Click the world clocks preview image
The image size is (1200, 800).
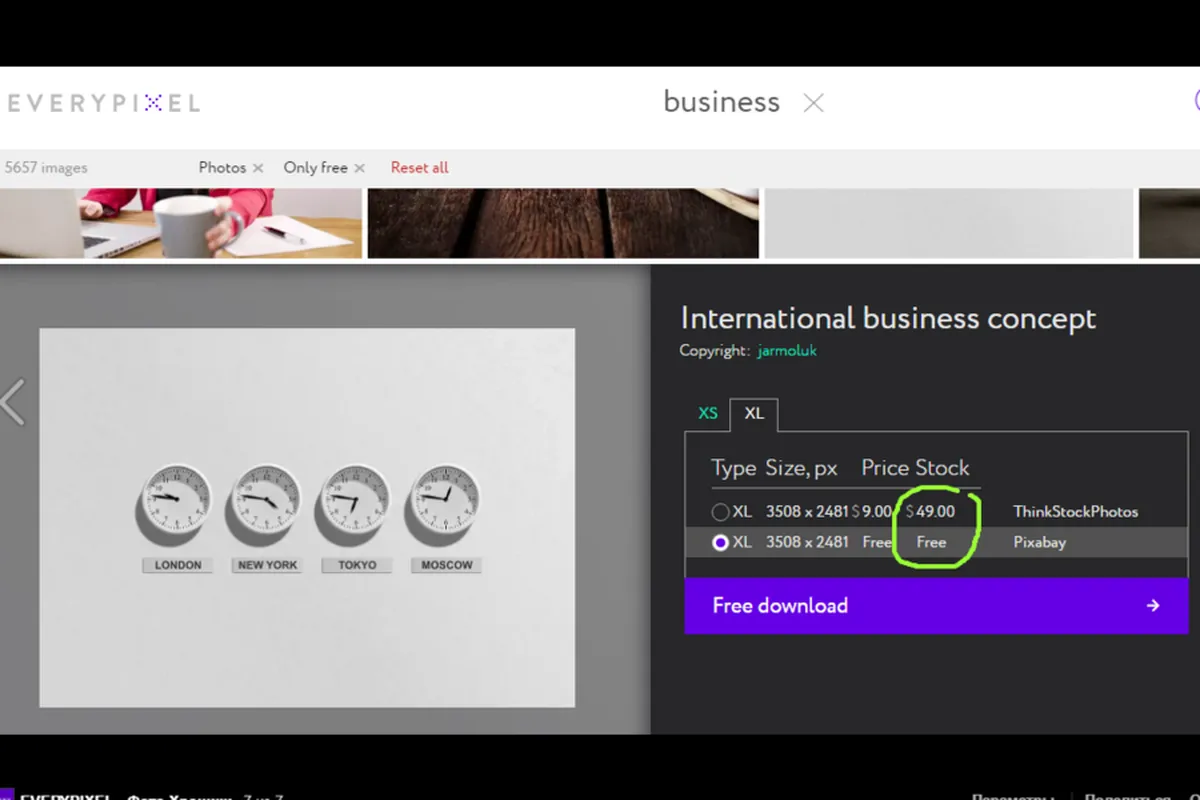coord(307,518)
